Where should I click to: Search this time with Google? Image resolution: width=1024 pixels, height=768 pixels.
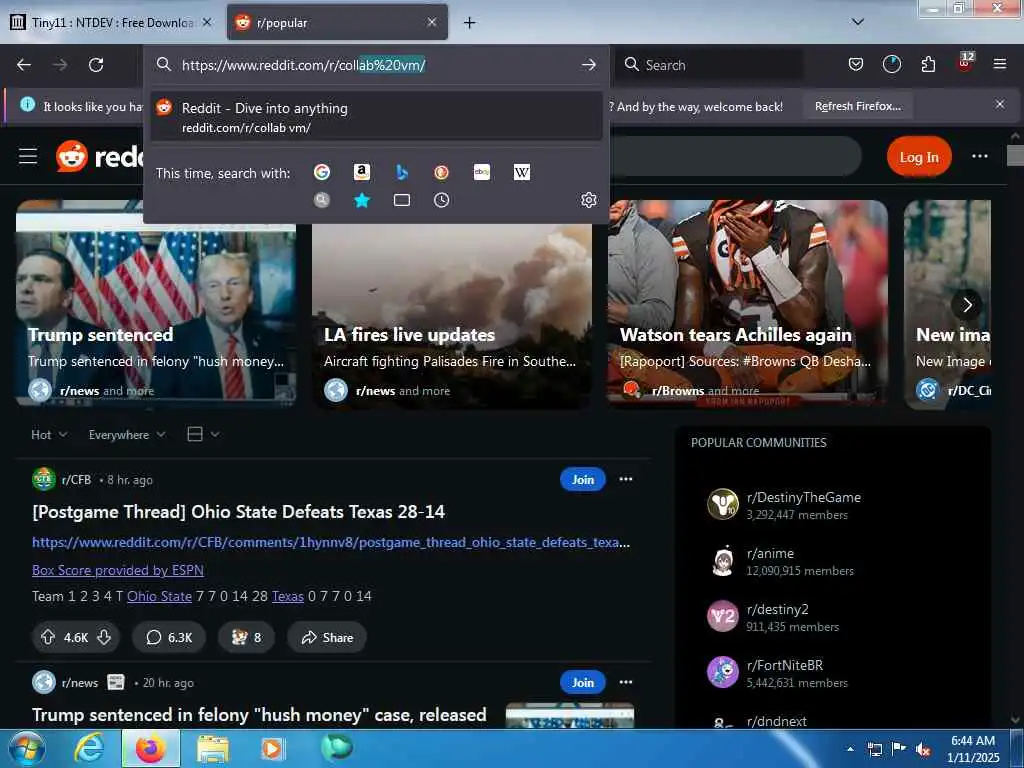tap(321, 172)
